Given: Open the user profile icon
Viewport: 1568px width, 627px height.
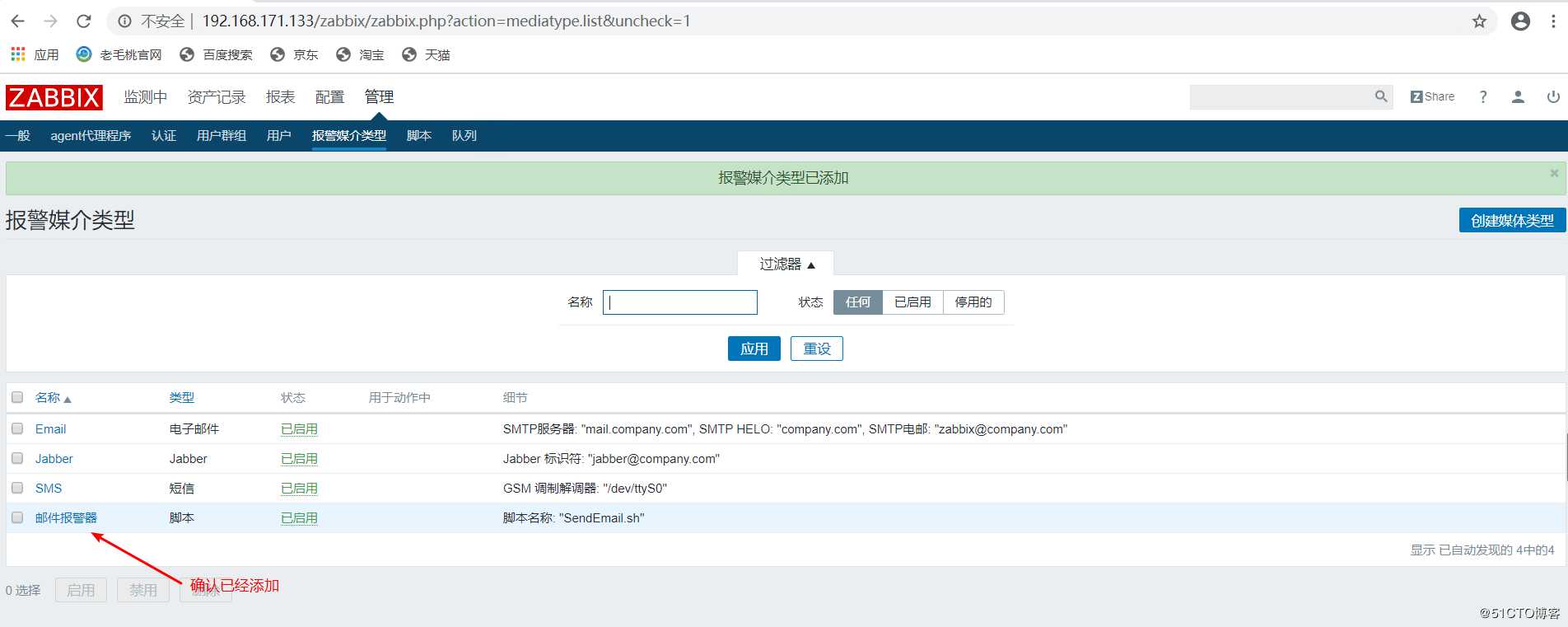Looking at the screenshot, I should pyautogui.click(x=1518, y=96).
